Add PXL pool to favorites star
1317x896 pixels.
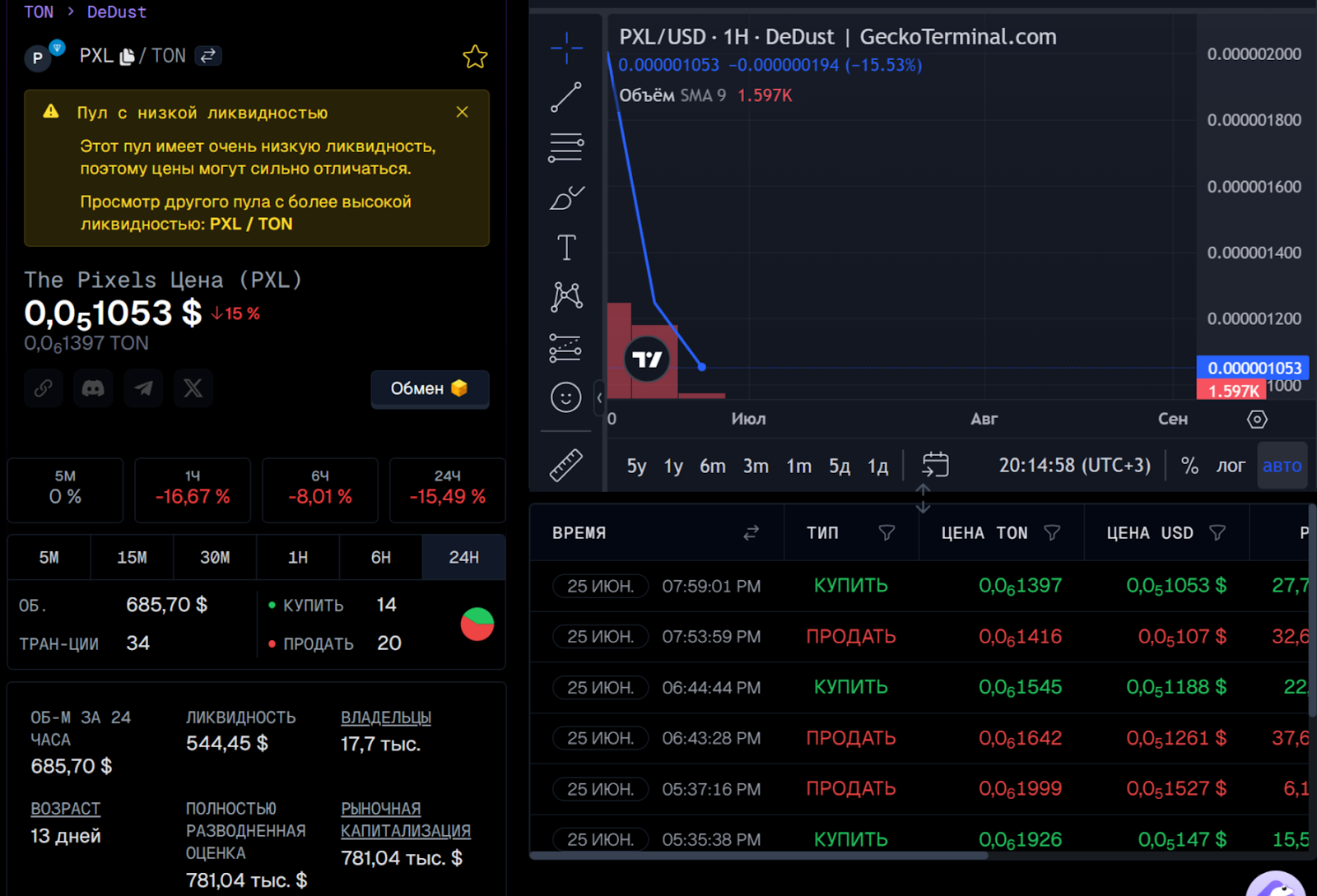pyautogui.click(x=475, y=57)
